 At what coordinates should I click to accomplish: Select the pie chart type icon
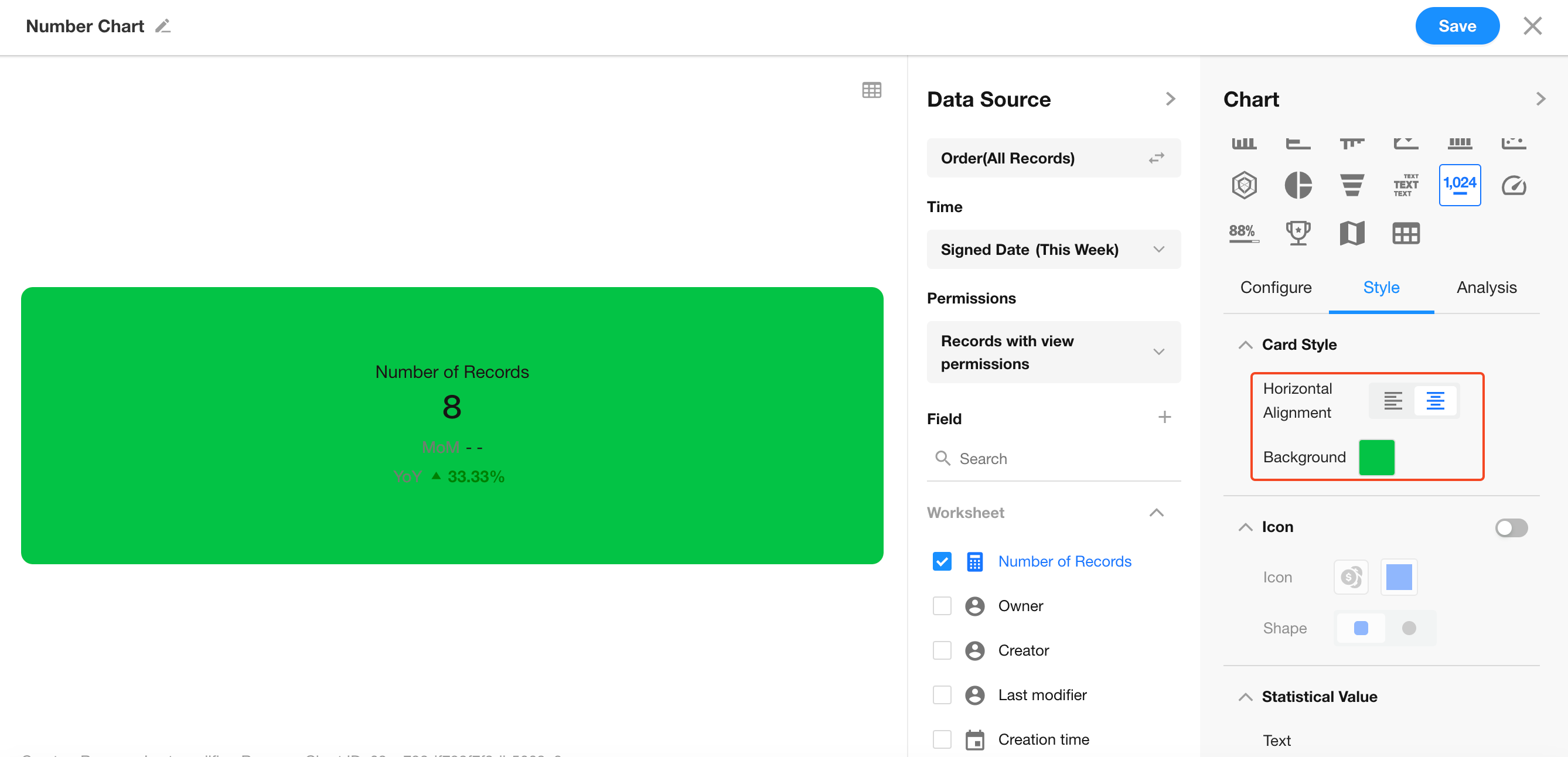tap(1298, 185)
